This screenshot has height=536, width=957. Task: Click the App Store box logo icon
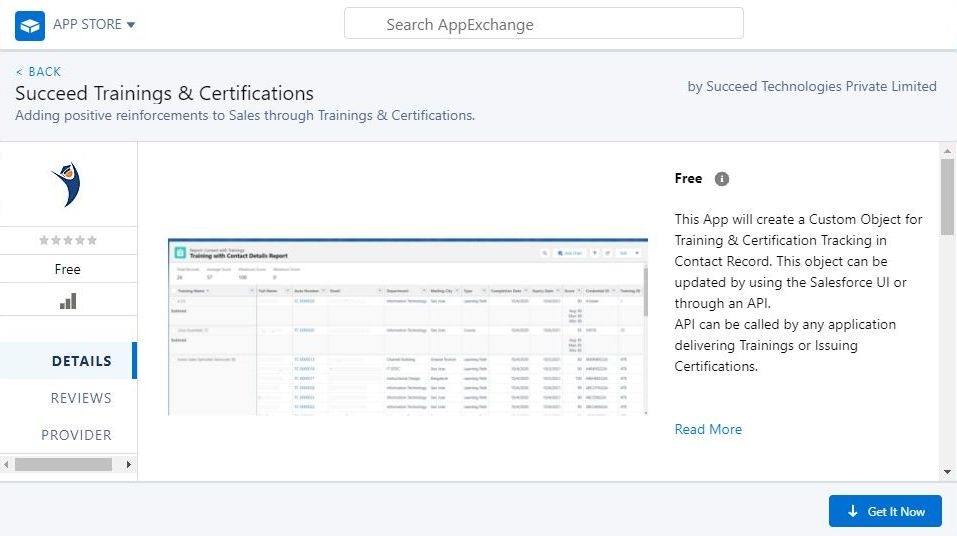(x=30, y=26)
